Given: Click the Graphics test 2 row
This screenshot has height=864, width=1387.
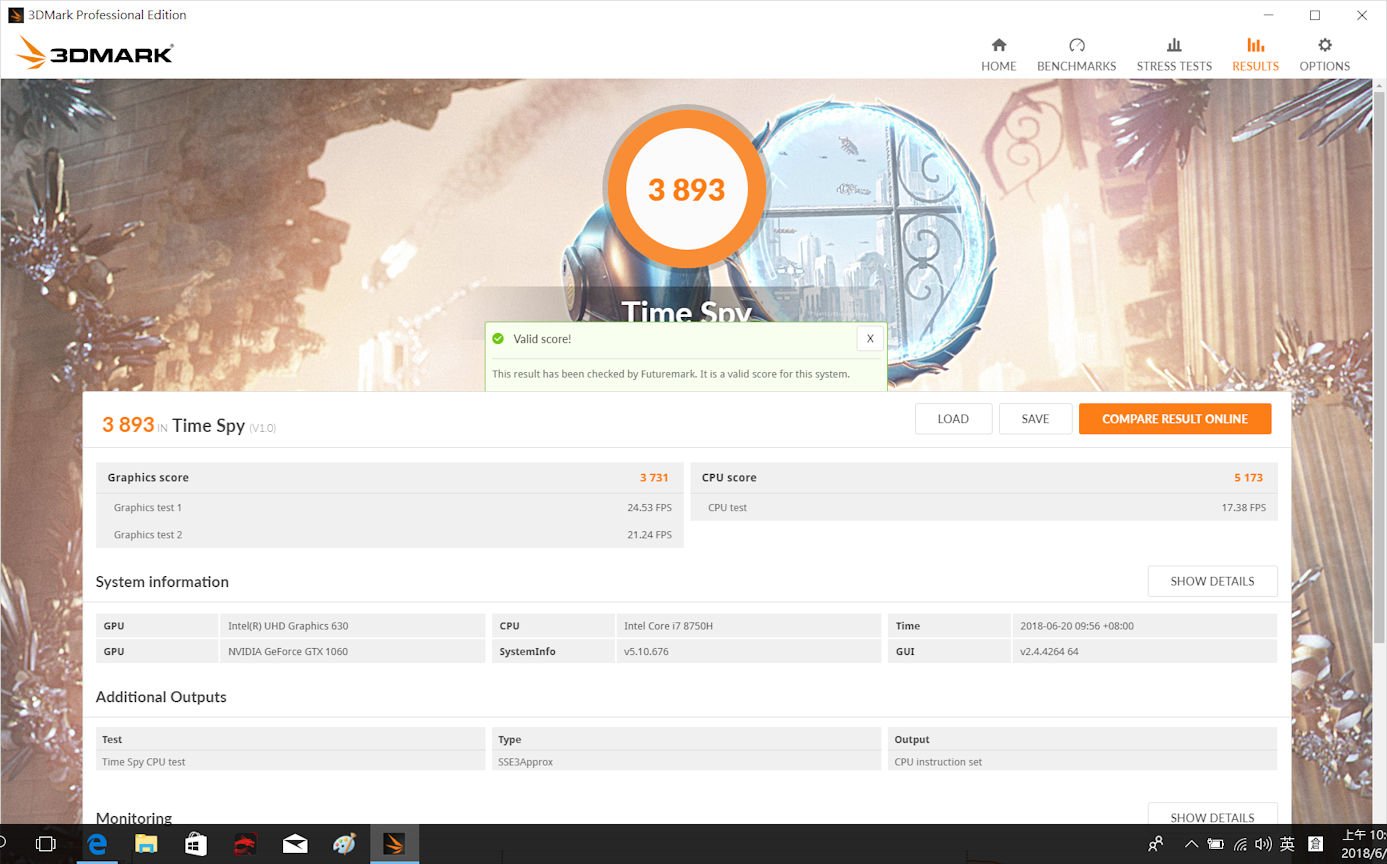Looking at the screenshot, I should (x=390, y=535).
